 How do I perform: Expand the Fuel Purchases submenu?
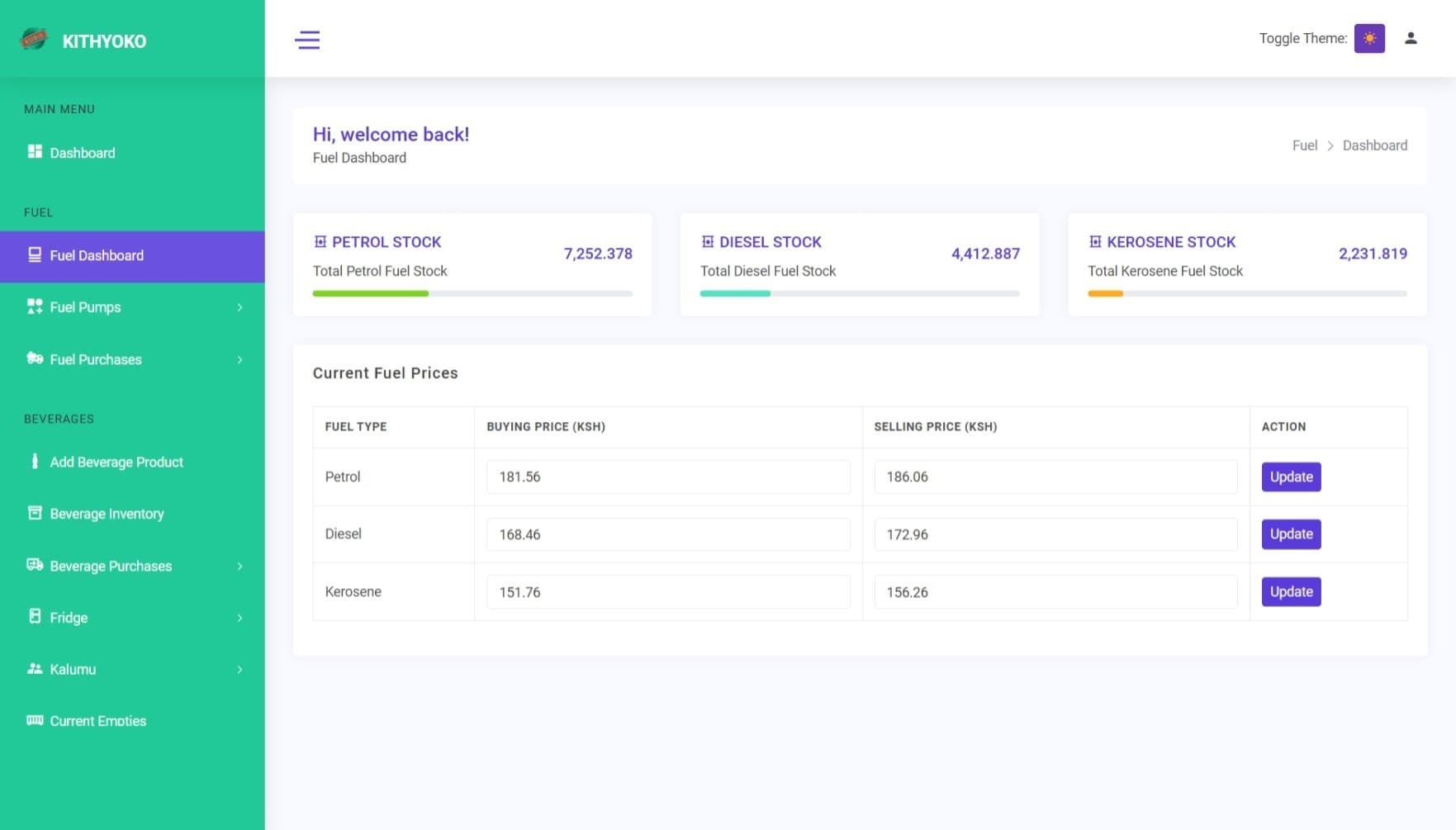132,359
